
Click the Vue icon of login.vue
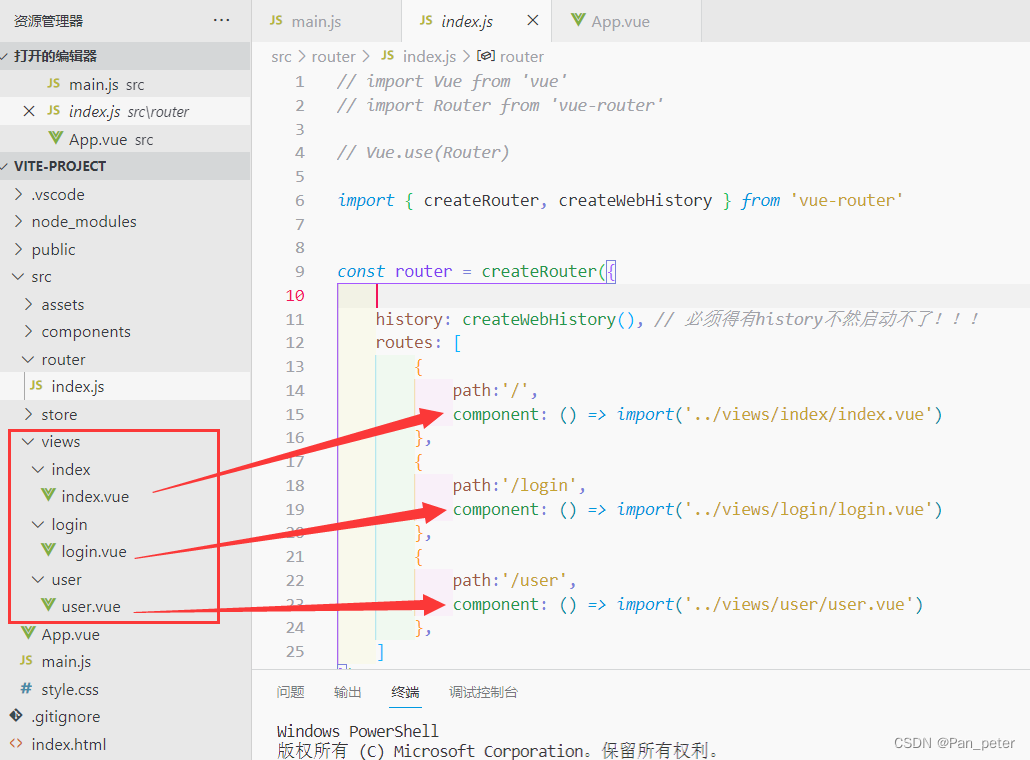click(x=48, y=551)
